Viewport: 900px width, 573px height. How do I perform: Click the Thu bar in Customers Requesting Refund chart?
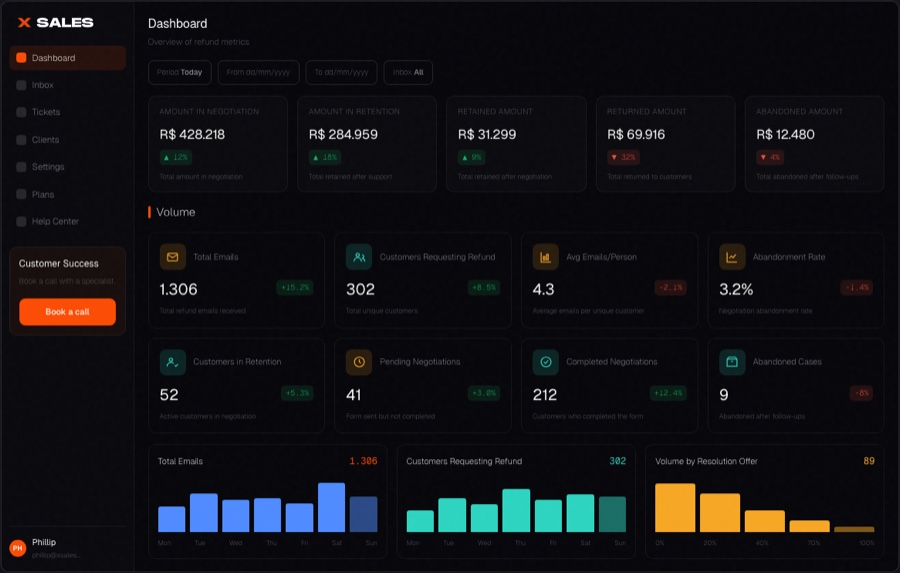pos(516,510)
